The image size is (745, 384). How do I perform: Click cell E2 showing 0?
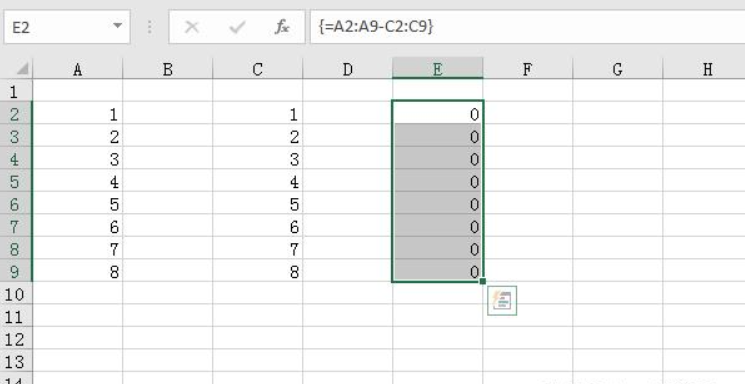pos(438,114)
